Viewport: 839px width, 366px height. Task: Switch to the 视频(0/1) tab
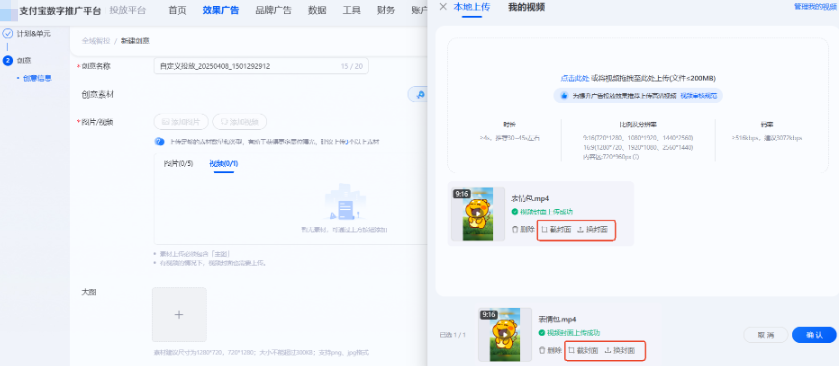224,163
